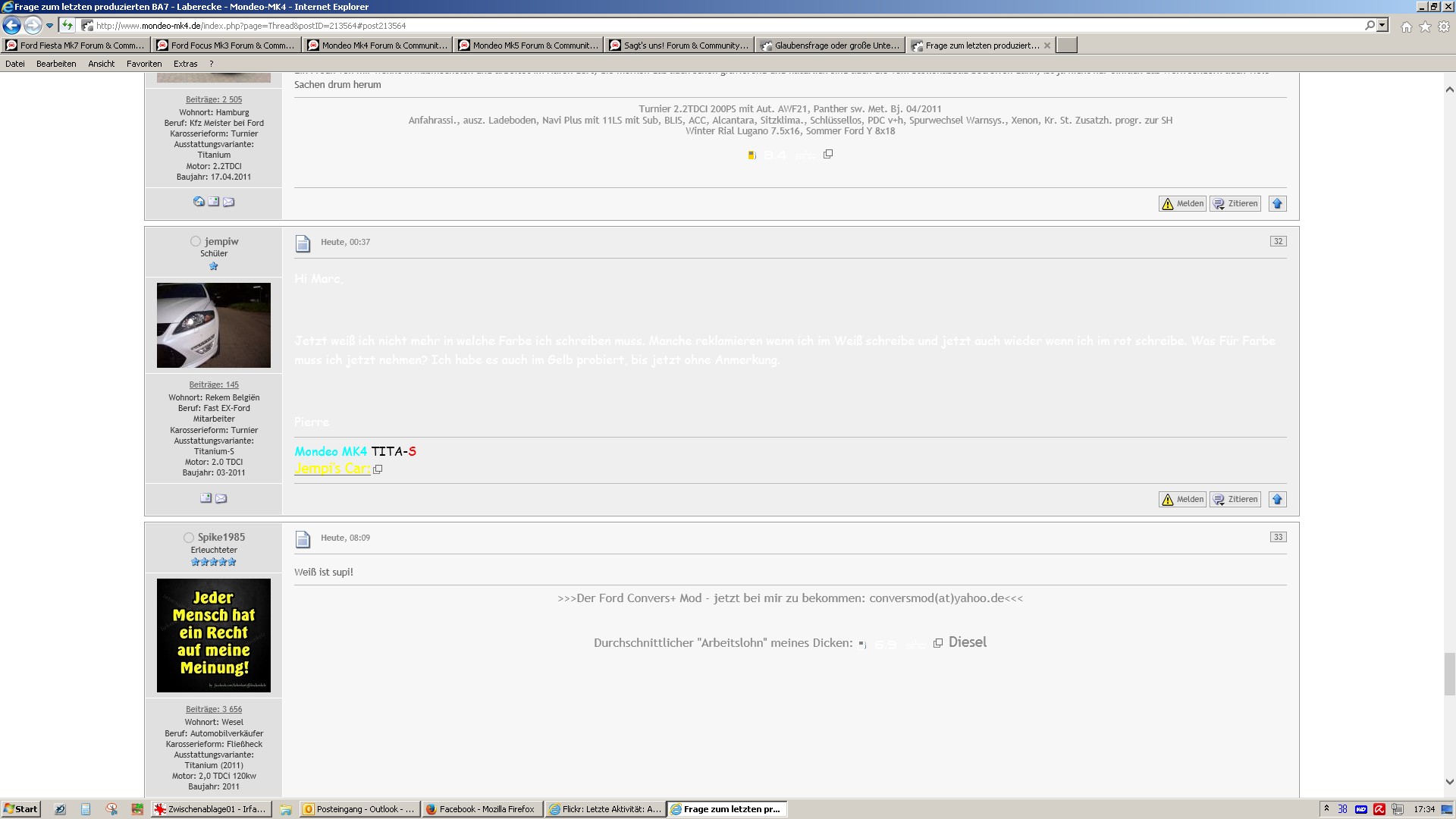Open homepage icon under first poster's profile
Image resolution: width=1456 pixels, height=819 pixels.
click(199, 202)
